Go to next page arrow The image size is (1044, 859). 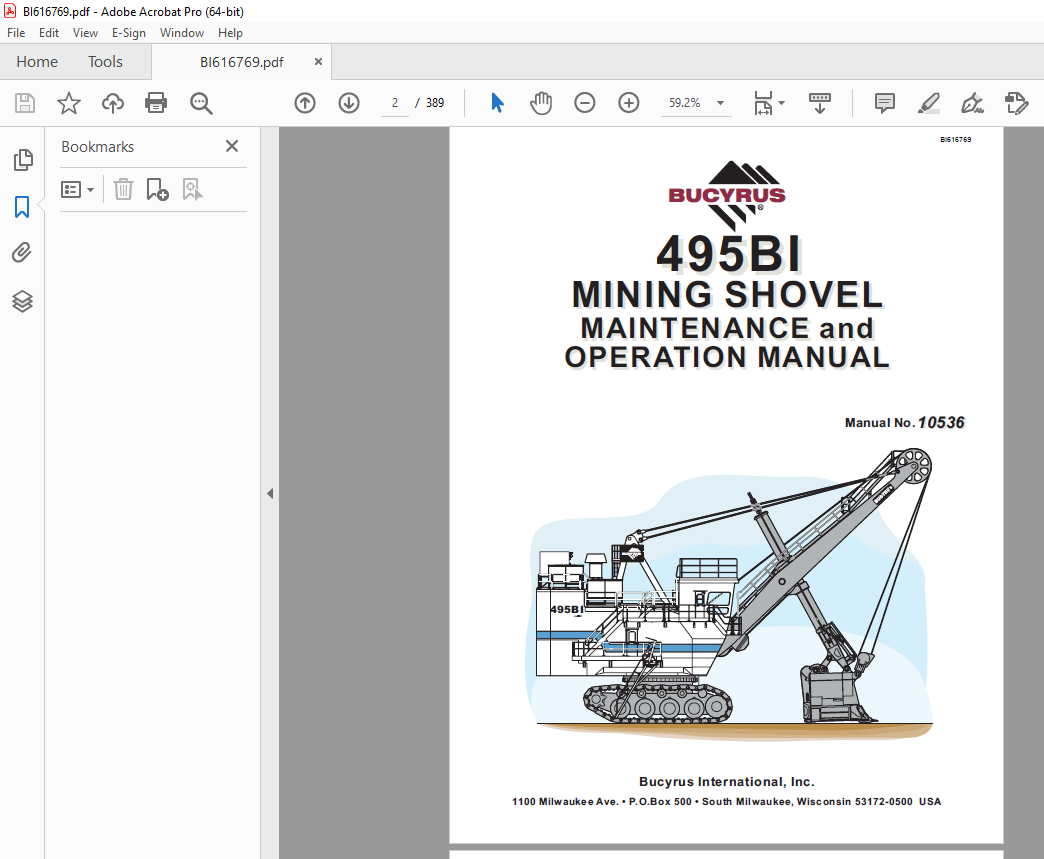click(x=349, y=103)
